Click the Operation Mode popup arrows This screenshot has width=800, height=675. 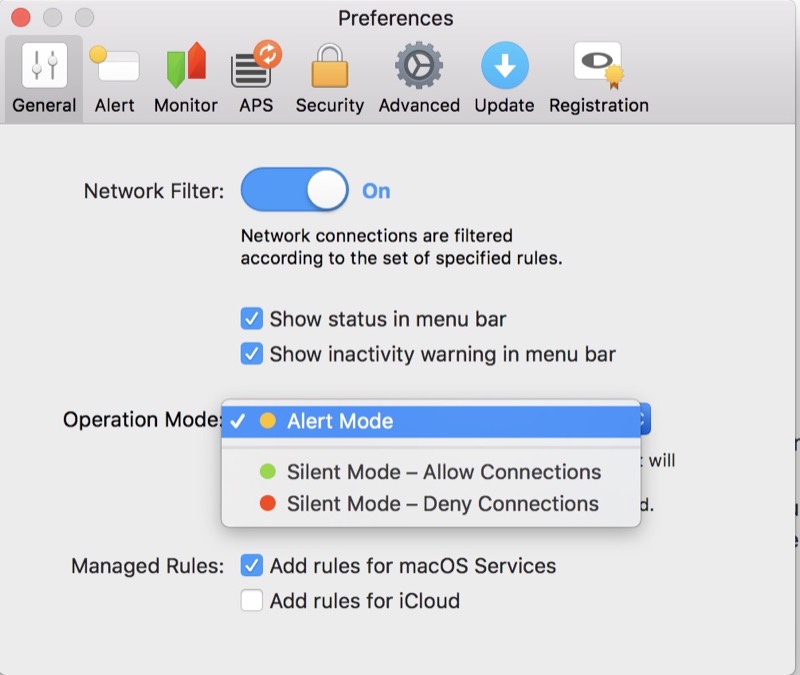tap(644, 421)
